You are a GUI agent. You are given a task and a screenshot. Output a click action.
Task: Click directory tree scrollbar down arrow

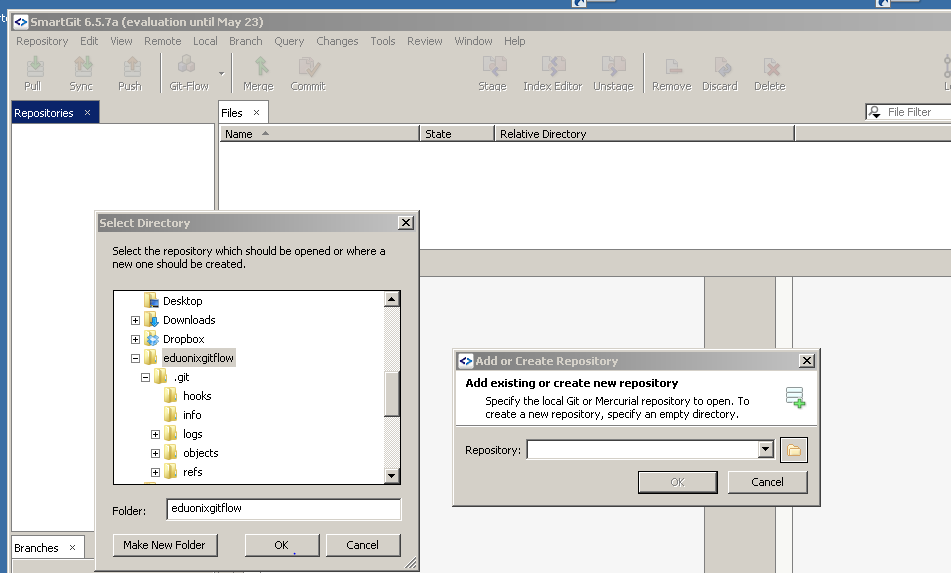(392, 476)
